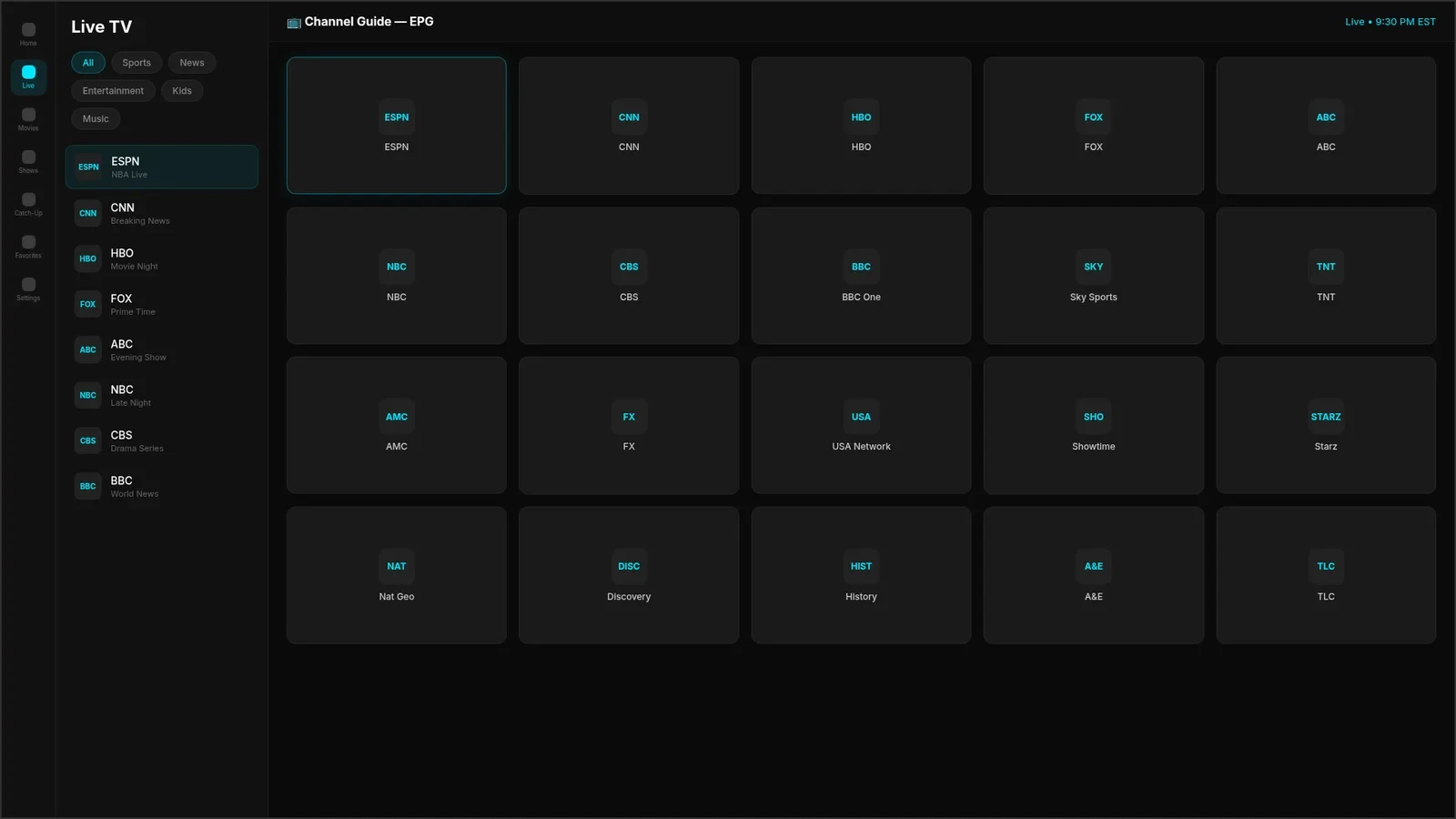The image size is (1456, 819).
Task: Open the Starz channel tile
Action: 1326,425
